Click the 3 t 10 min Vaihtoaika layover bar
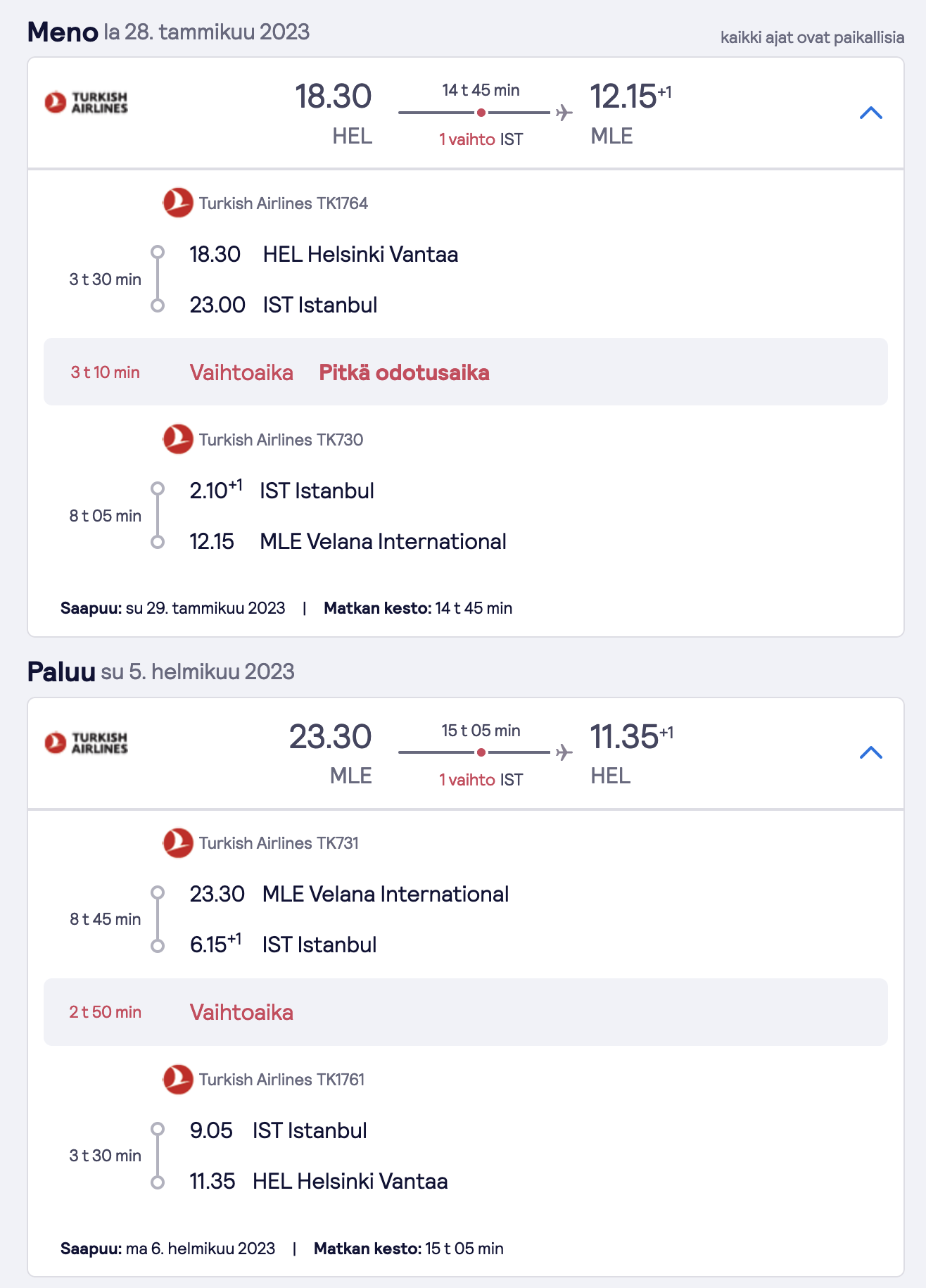Screen dimensions: 926x1288 (x=466, y=372)
